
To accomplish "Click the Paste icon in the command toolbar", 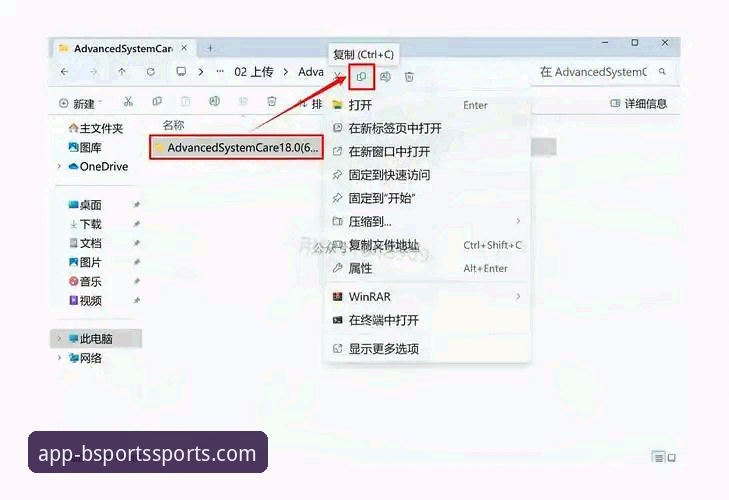I will click(186, 101).
